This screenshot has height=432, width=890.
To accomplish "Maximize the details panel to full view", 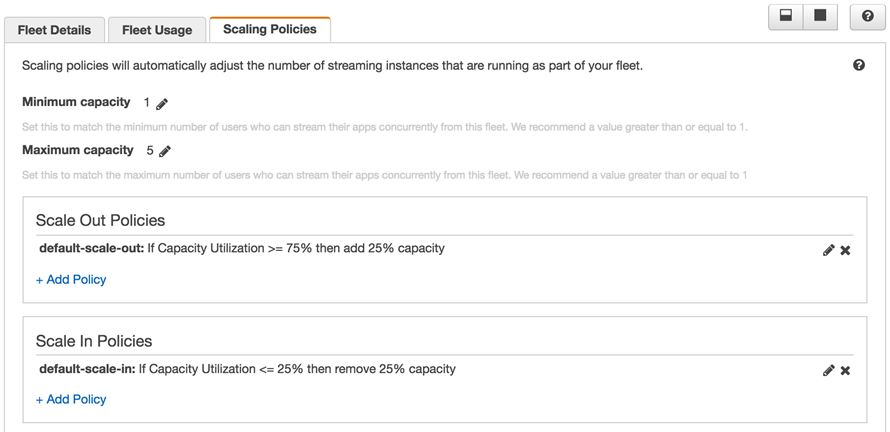I will 820,17.
